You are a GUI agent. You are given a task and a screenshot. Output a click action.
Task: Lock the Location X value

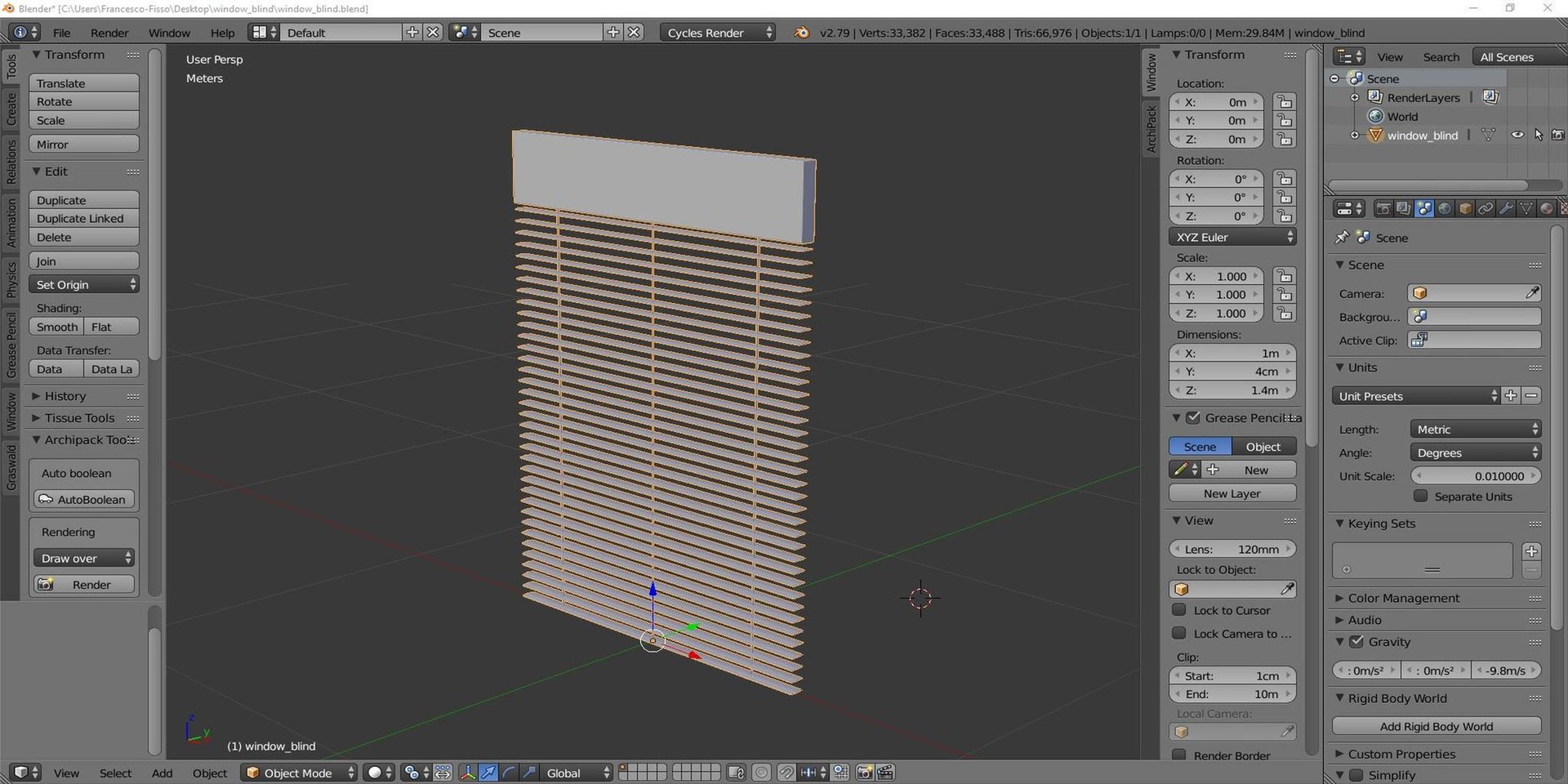[x=1285, y=102]
